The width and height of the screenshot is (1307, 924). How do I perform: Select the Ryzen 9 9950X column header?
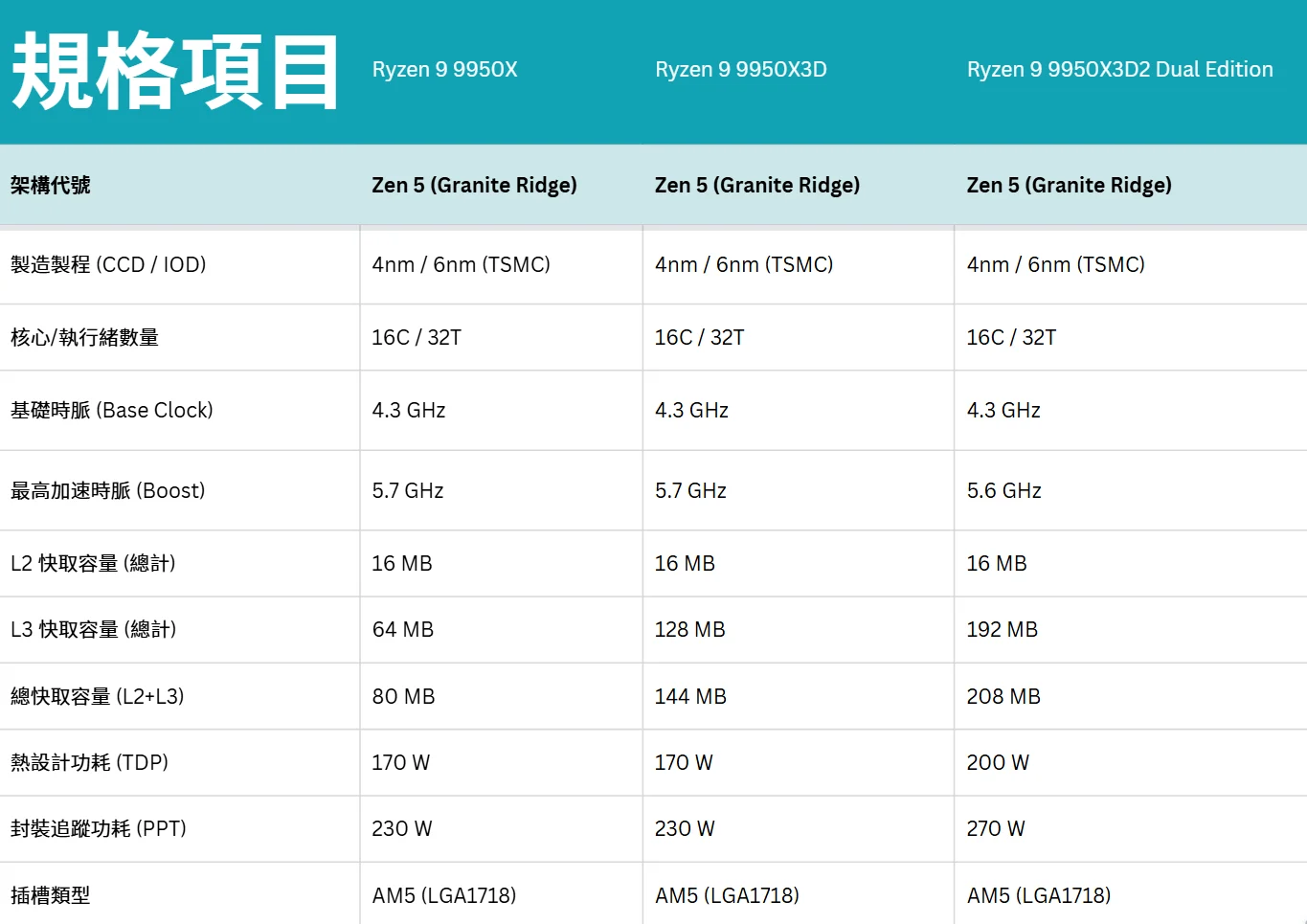pos(444,70)
